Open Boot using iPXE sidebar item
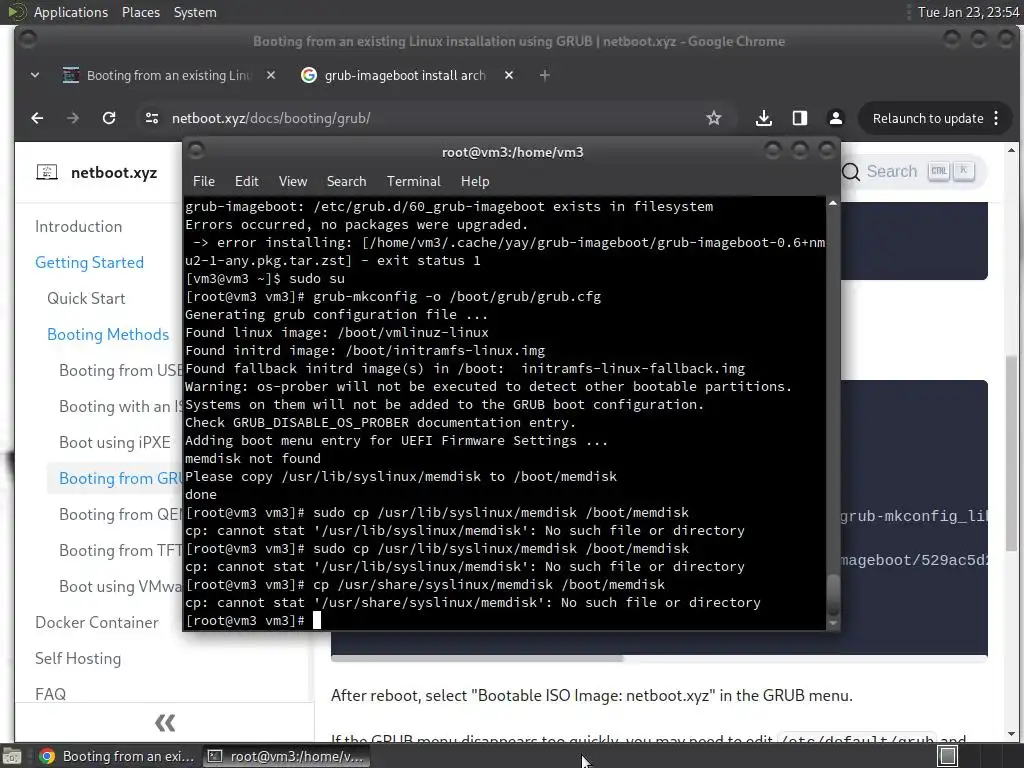This screenshot has width=1024, height=768. 115,442
